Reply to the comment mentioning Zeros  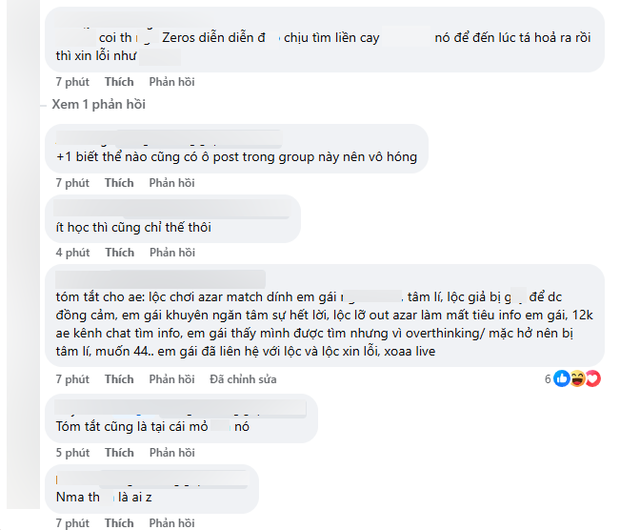pyautogui.click(x=171, y=81)
